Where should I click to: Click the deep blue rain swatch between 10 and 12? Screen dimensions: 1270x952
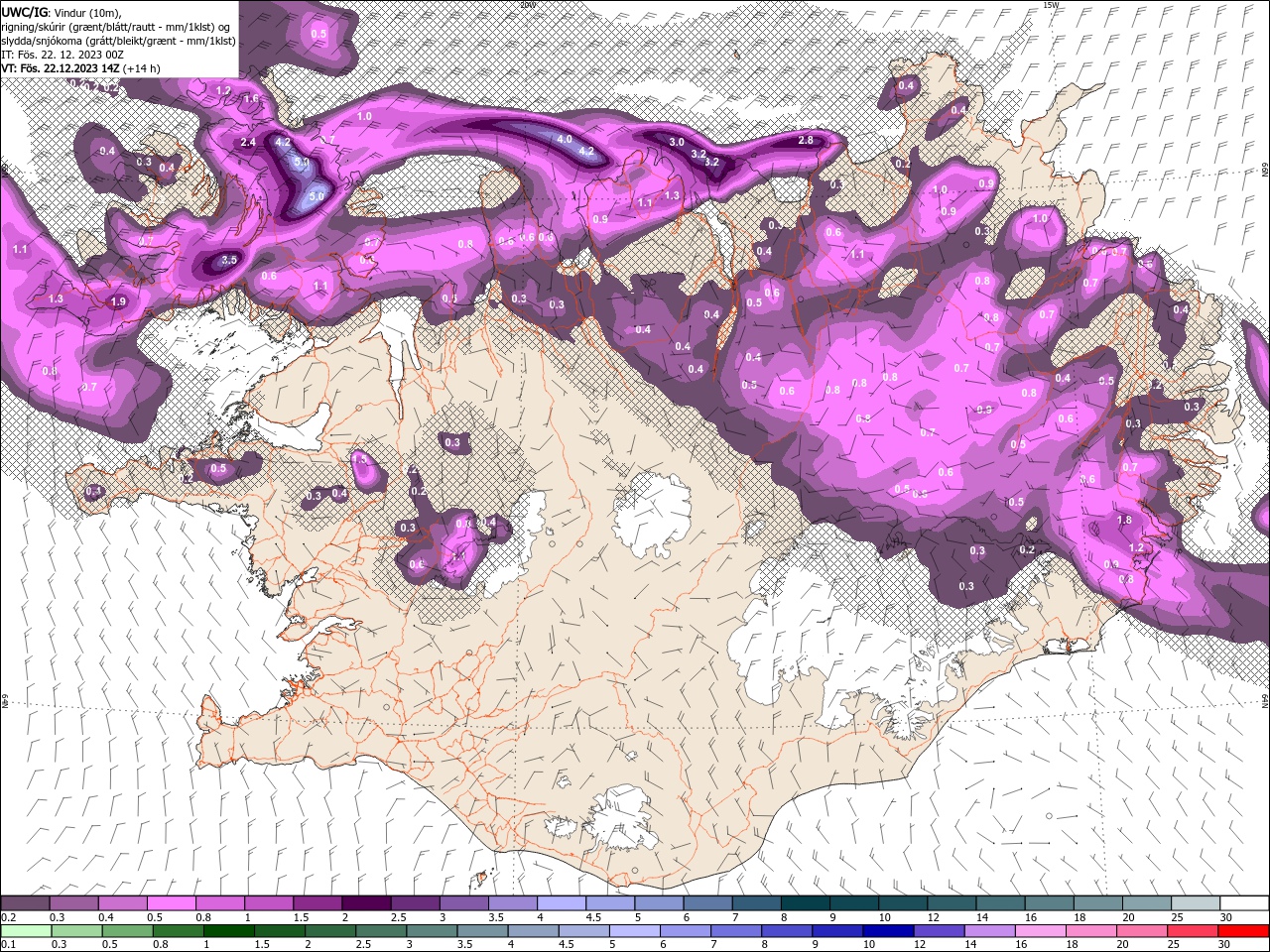coord(888,930)
